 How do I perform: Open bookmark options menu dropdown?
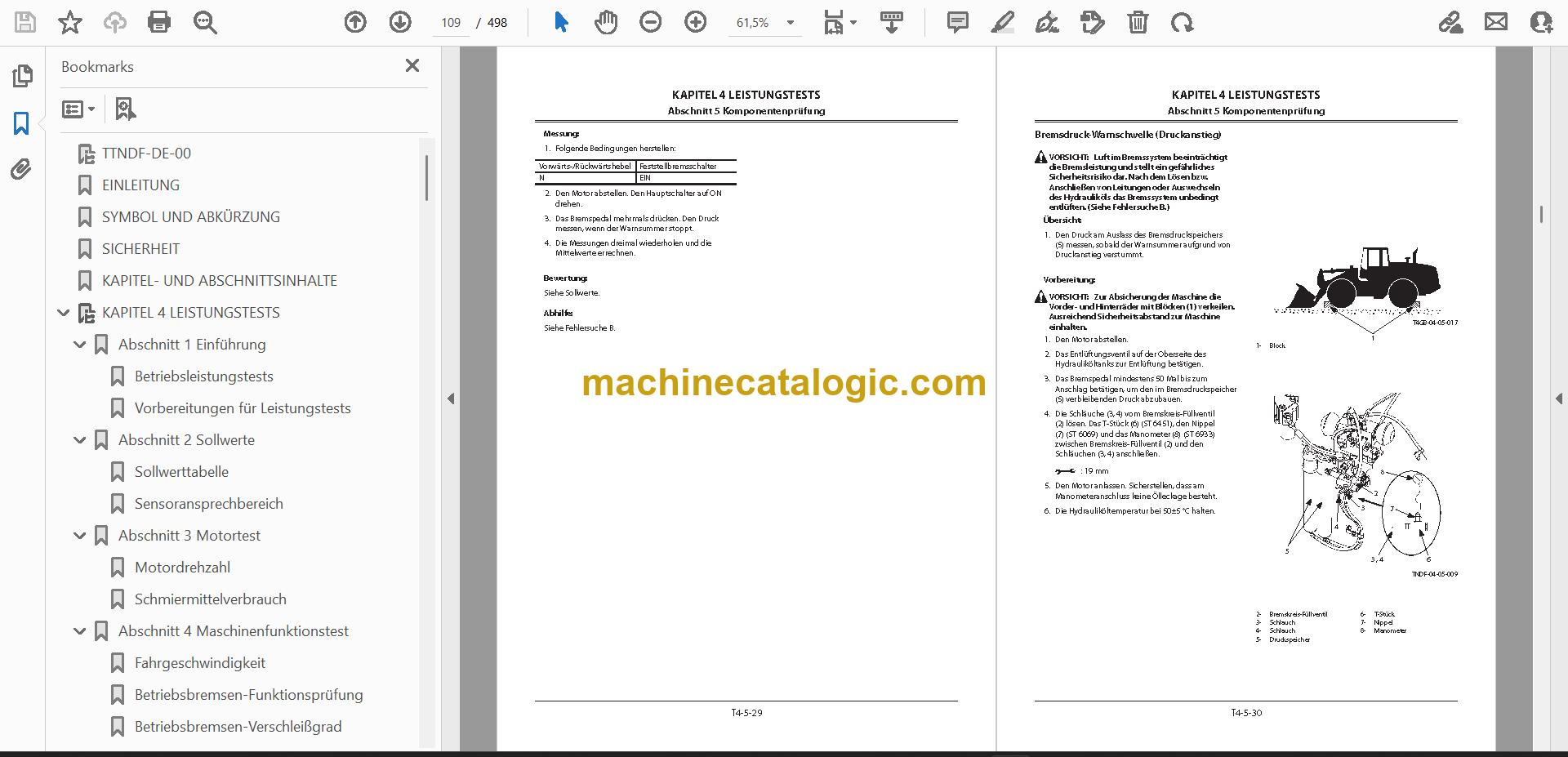pos(79,109)
